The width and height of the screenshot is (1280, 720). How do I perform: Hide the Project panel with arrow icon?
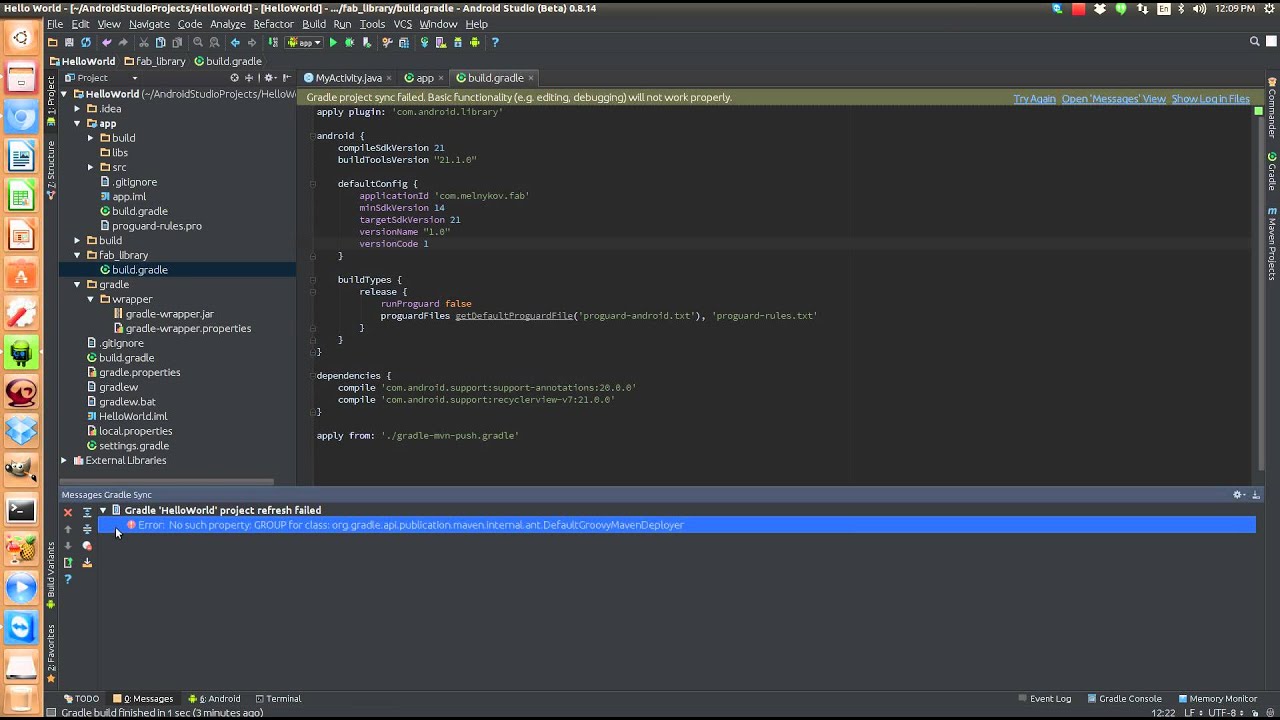(x=286, y=78)
